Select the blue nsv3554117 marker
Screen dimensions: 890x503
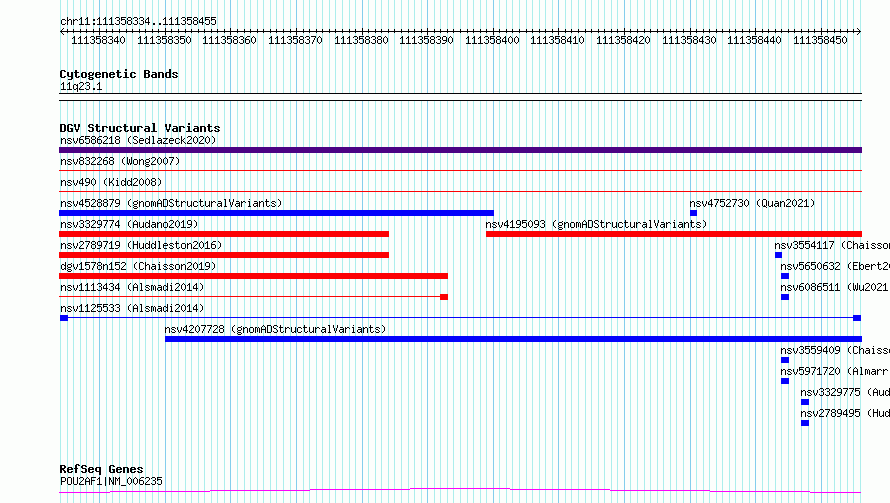coord(779,255)
